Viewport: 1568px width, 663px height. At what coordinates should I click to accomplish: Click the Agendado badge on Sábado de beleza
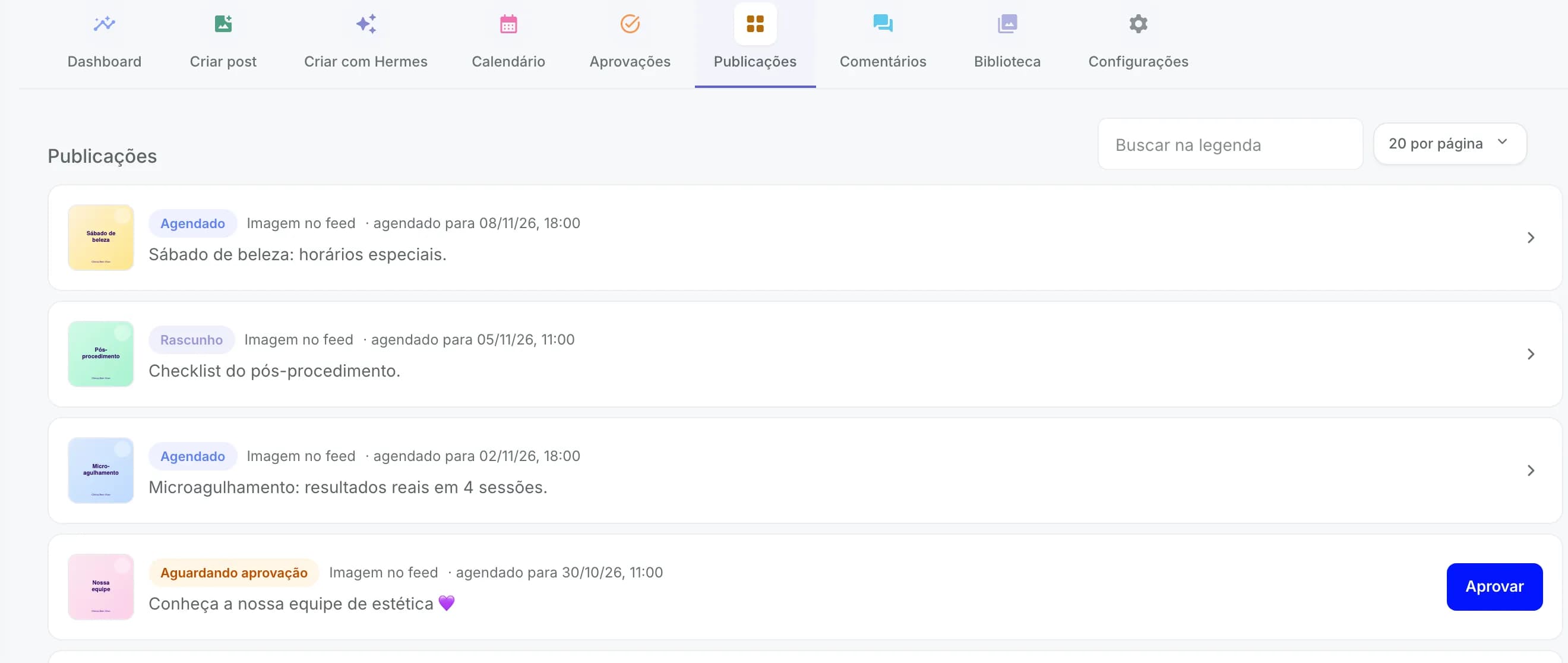click(x=192, y=223)
